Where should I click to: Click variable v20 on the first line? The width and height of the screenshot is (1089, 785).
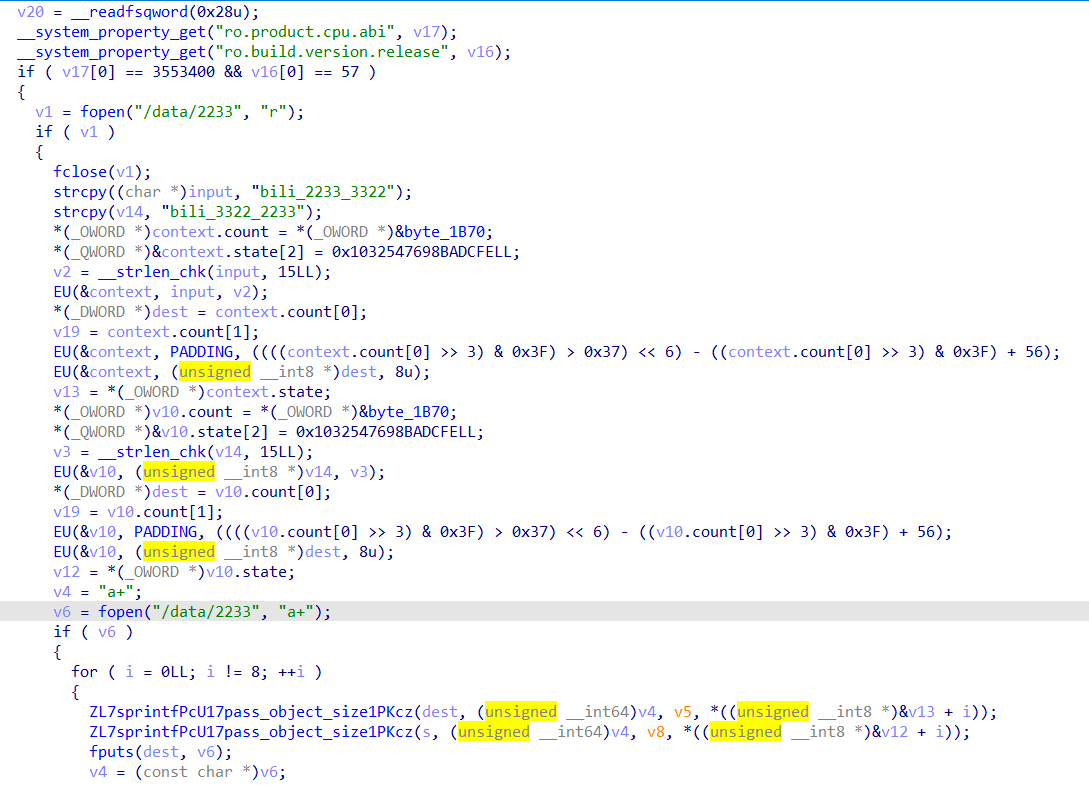(x=30, y=12)
